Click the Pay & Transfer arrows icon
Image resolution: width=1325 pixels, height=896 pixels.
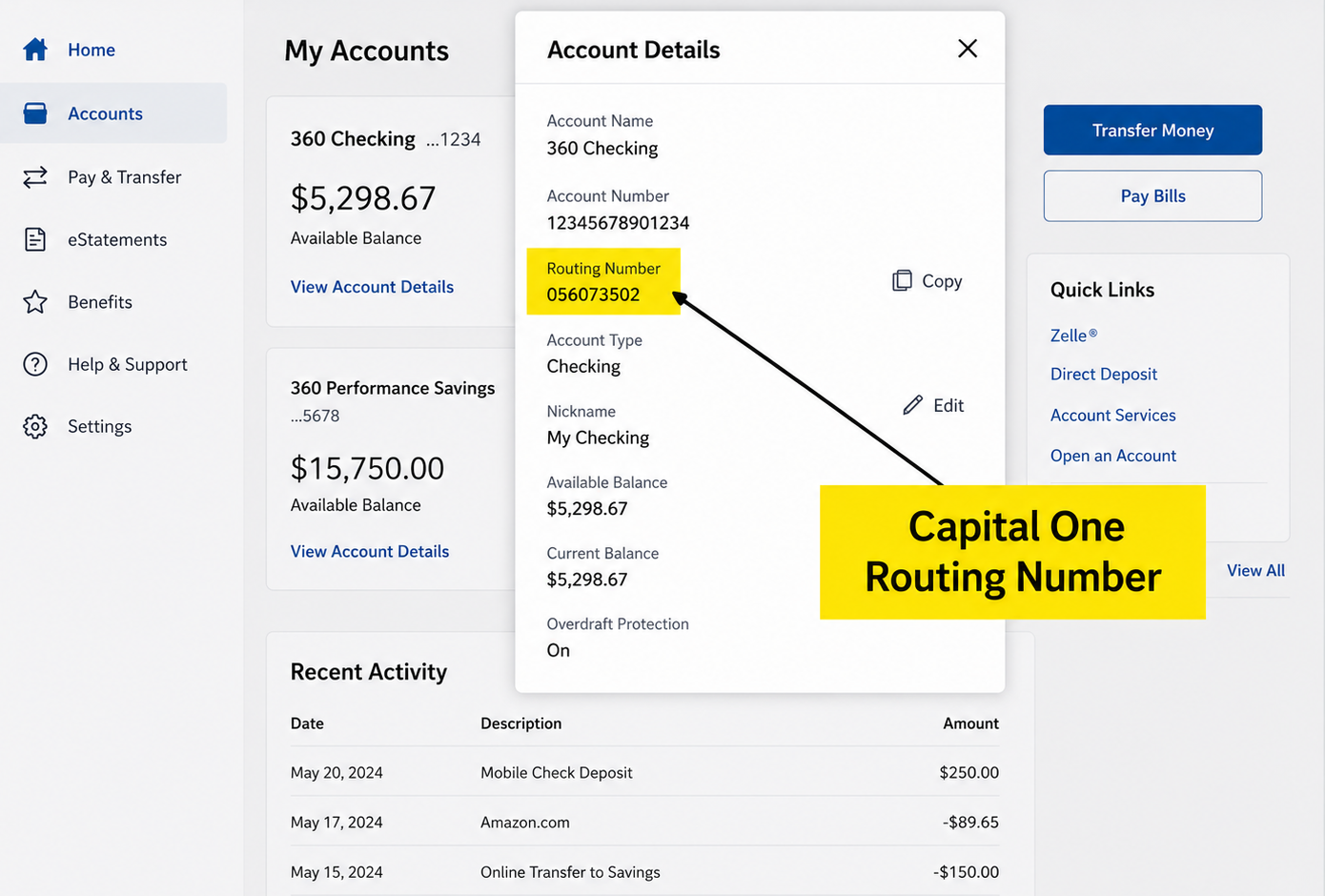tap(35, 177)
